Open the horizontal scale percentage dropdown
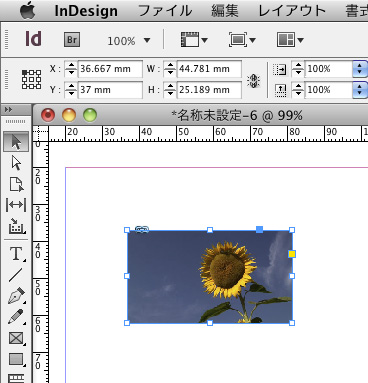368x383 pixels. tap(360, 69)
